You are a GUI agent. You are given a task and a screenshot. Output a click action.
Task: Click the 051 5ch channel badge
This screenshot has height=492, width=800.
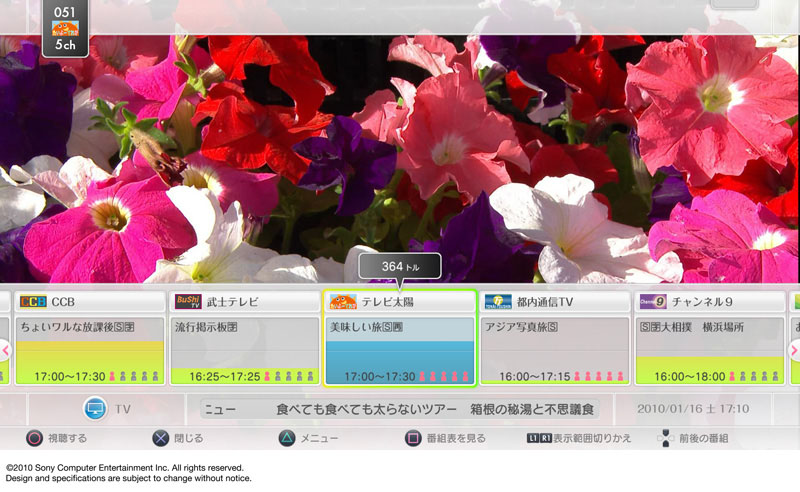coord(66,27)
